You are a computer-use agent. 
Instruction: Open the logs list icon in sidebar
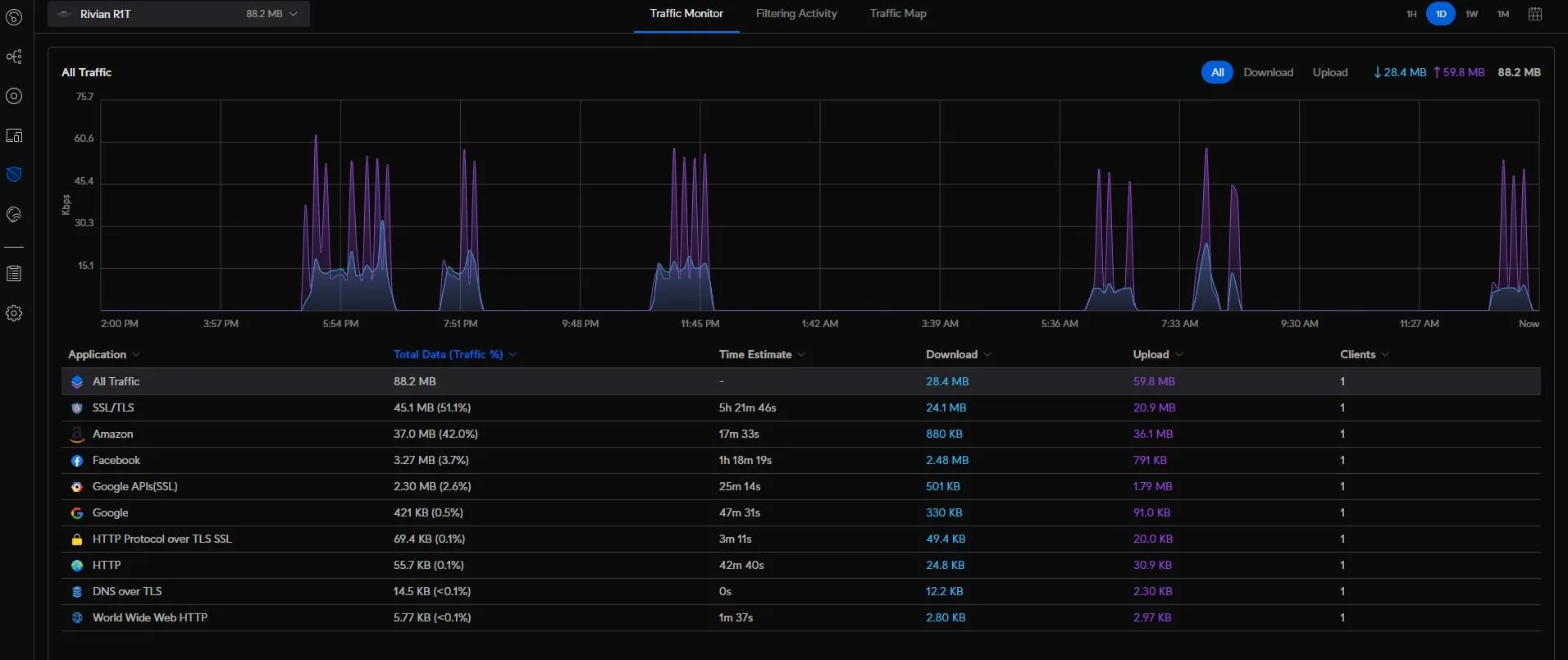(x=14, y=274)
